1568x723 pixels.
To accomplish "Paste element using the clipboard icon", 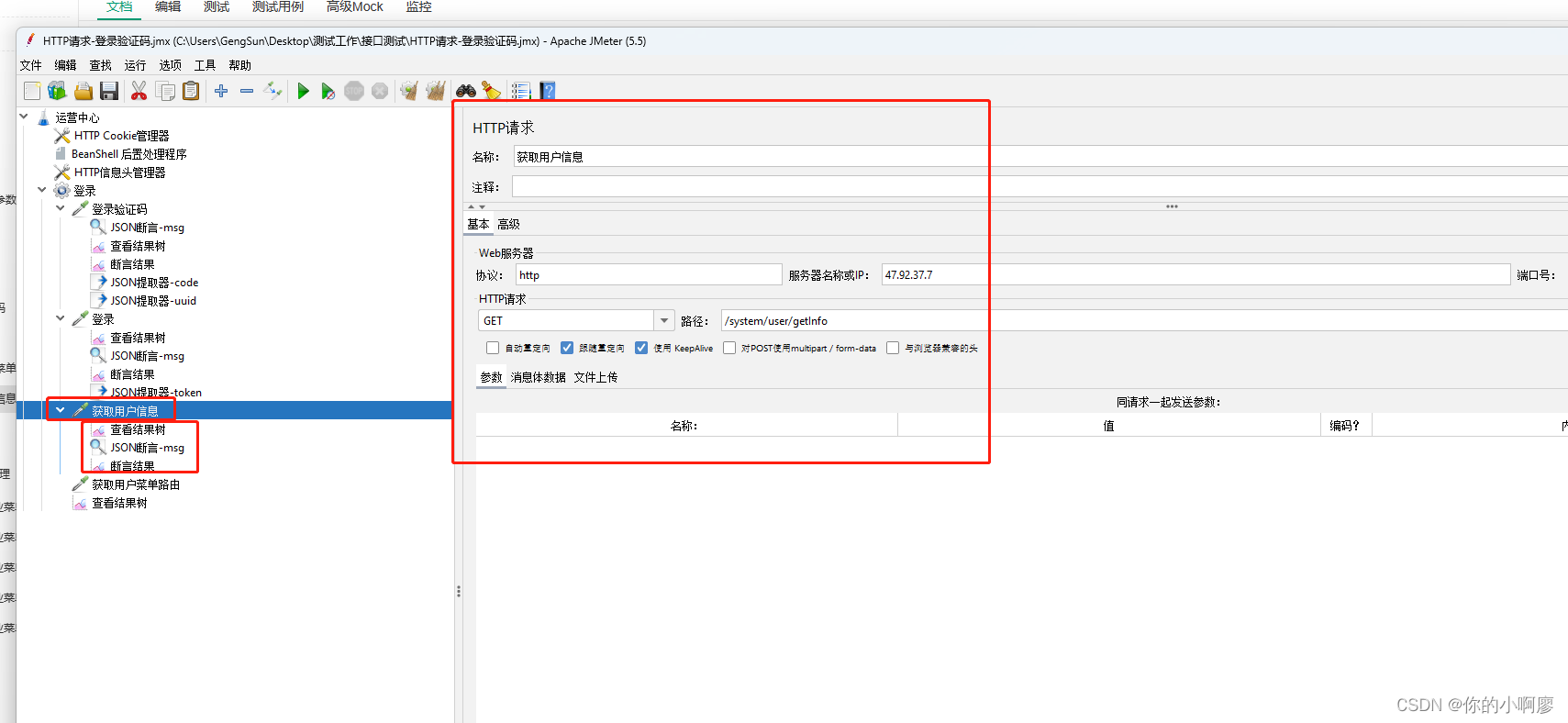I will point(191,91).
